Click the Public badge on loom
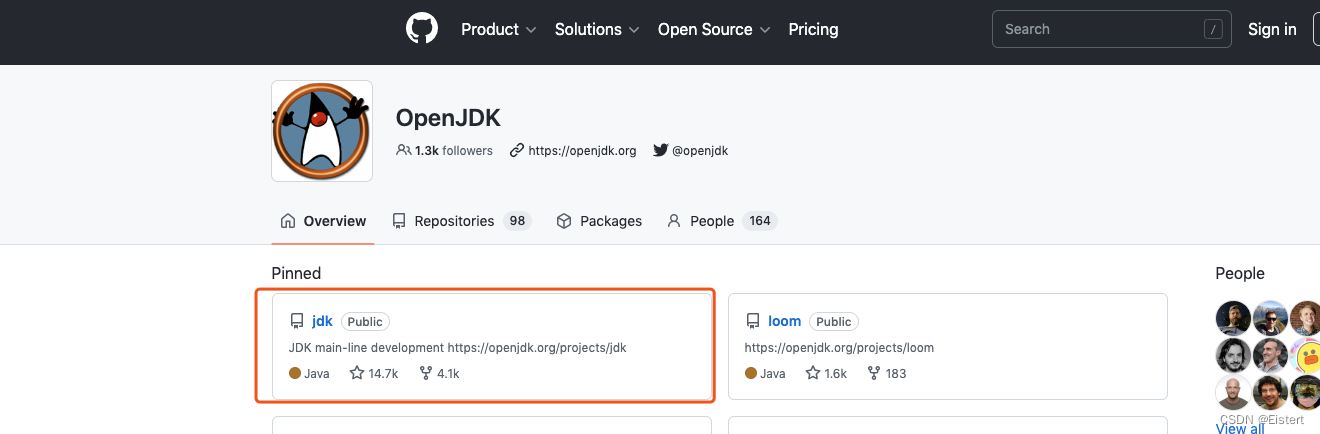 click(833, 322)
